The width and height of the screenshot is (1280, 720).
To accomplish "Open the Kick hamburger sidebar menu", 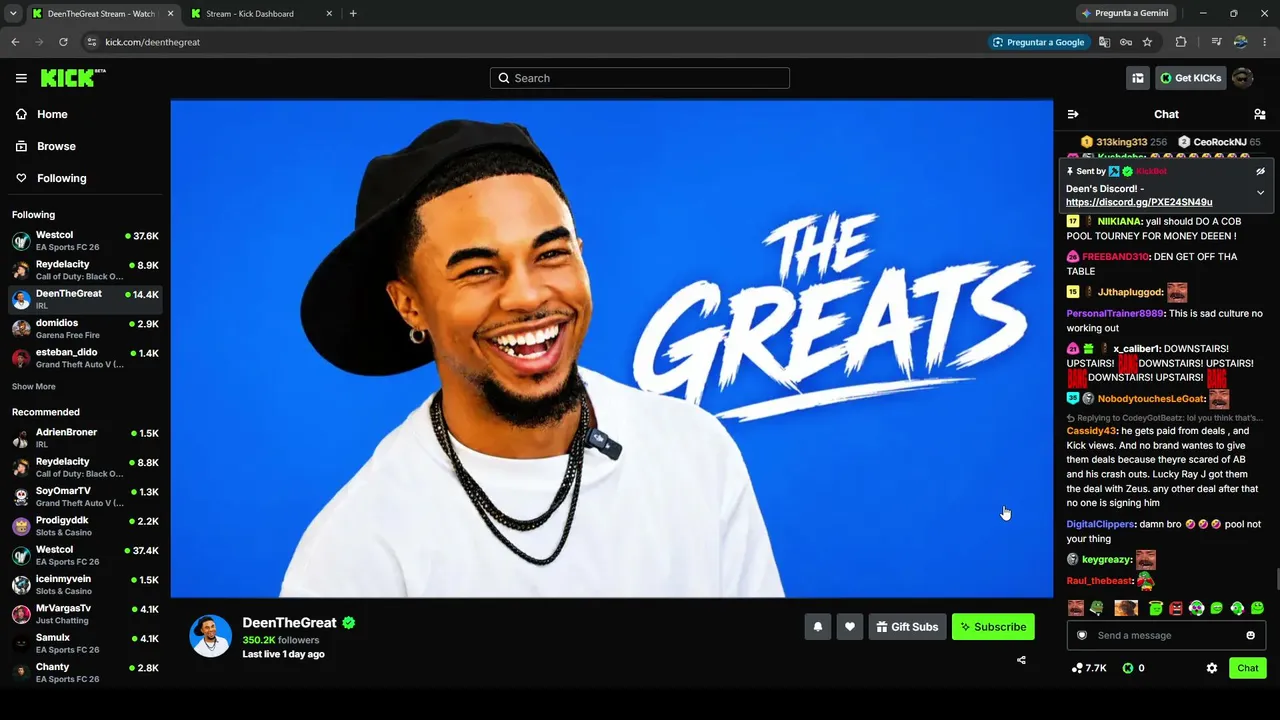I will [x=21, y=78].
